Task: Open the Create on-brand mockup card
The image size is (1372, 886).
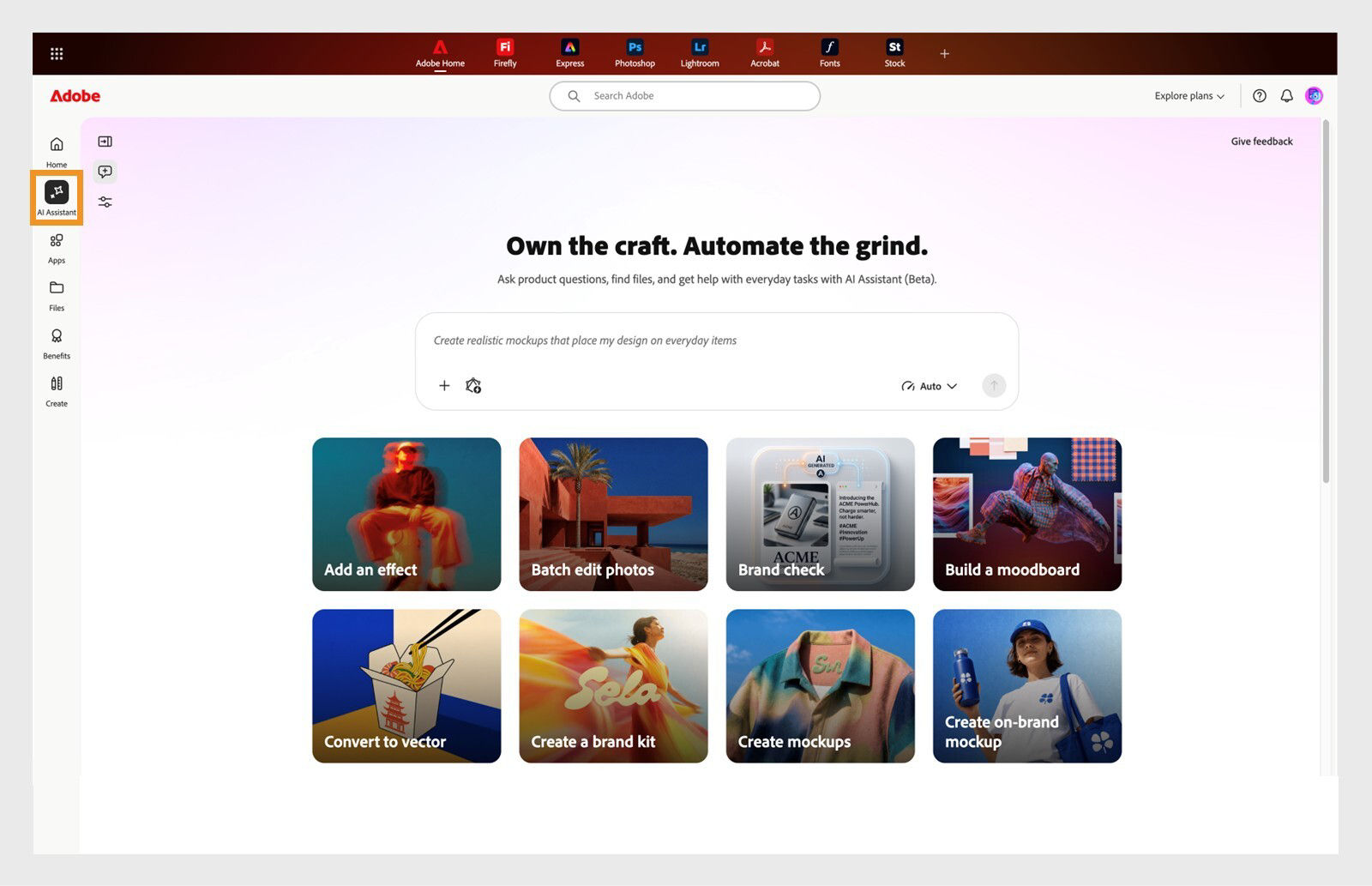Action: pyautogui.click(x=1027, y=686)
